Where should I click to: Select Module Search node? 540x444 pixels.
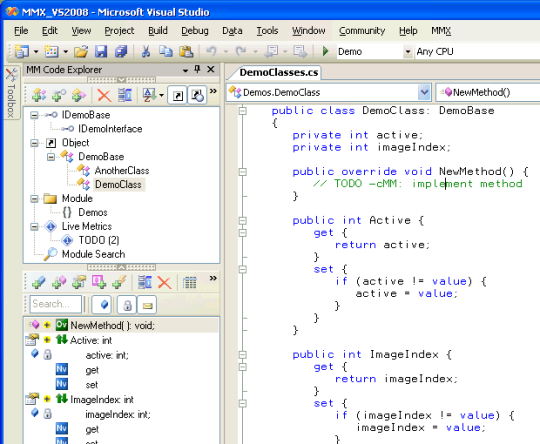coord(93,254)
